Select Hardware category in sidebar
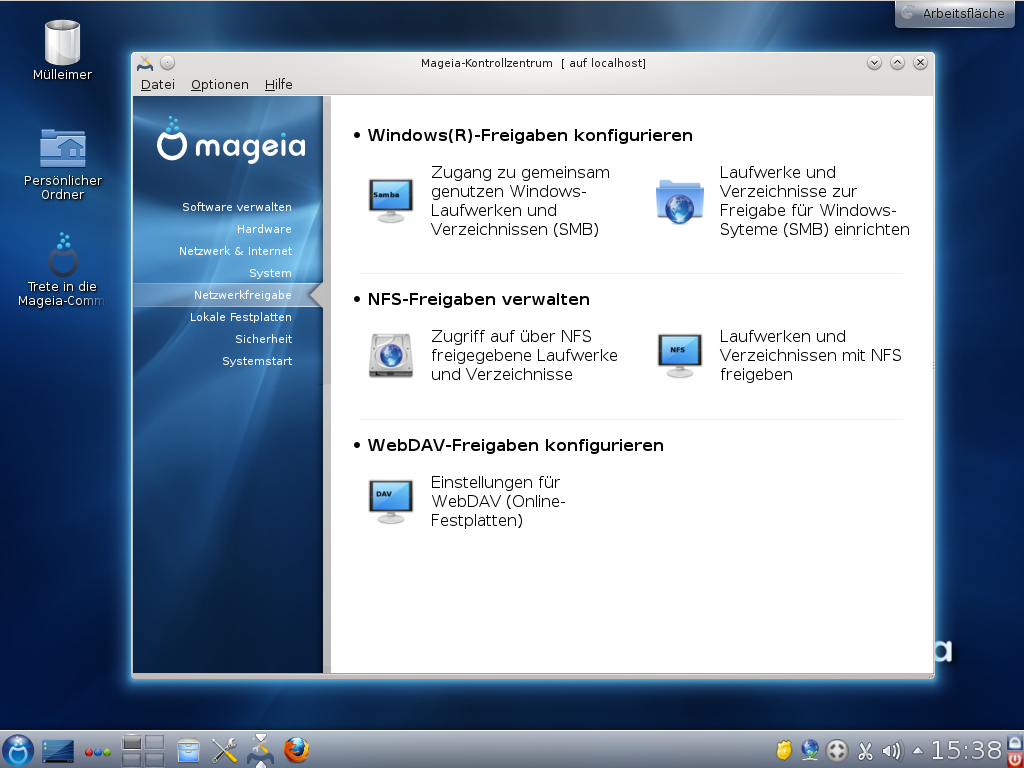The image size is (1024, 768). point(264,229)
